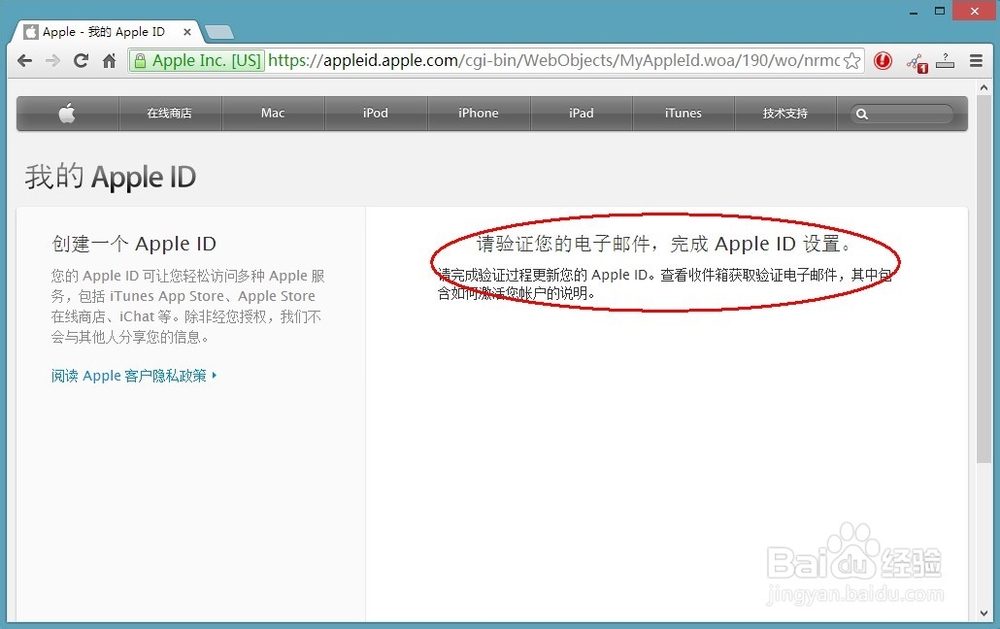Minimize the browser window
The image size is (1000, 629).
[x=913, y=11]
